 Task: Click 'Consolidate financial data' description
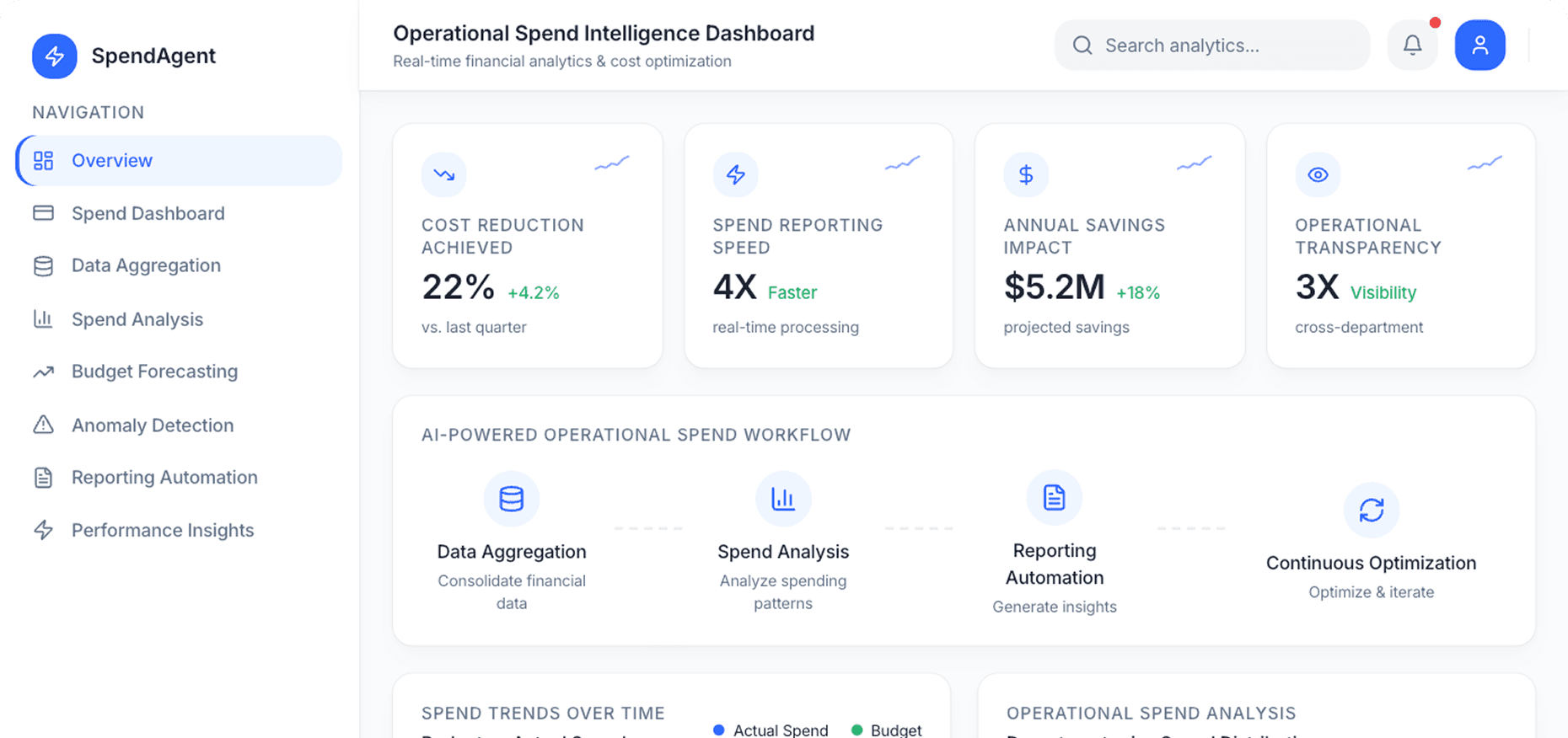tap(512, 592)
